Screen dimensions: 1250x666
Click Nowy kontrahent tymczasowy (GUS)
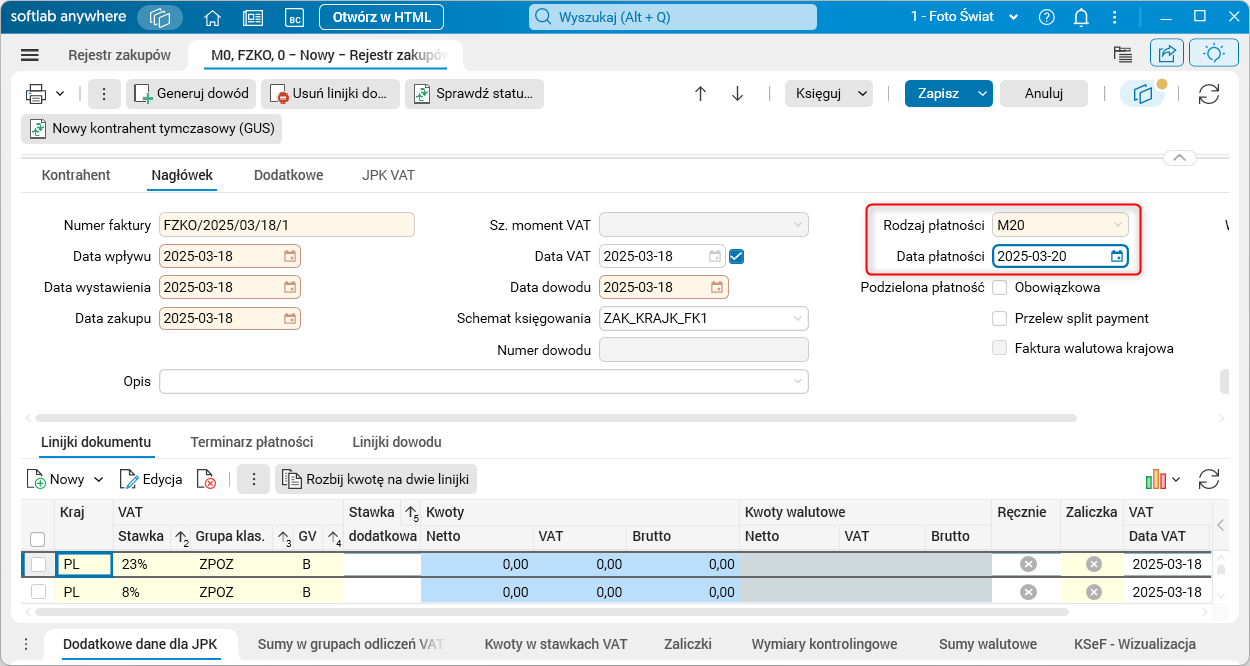(152, 128)
